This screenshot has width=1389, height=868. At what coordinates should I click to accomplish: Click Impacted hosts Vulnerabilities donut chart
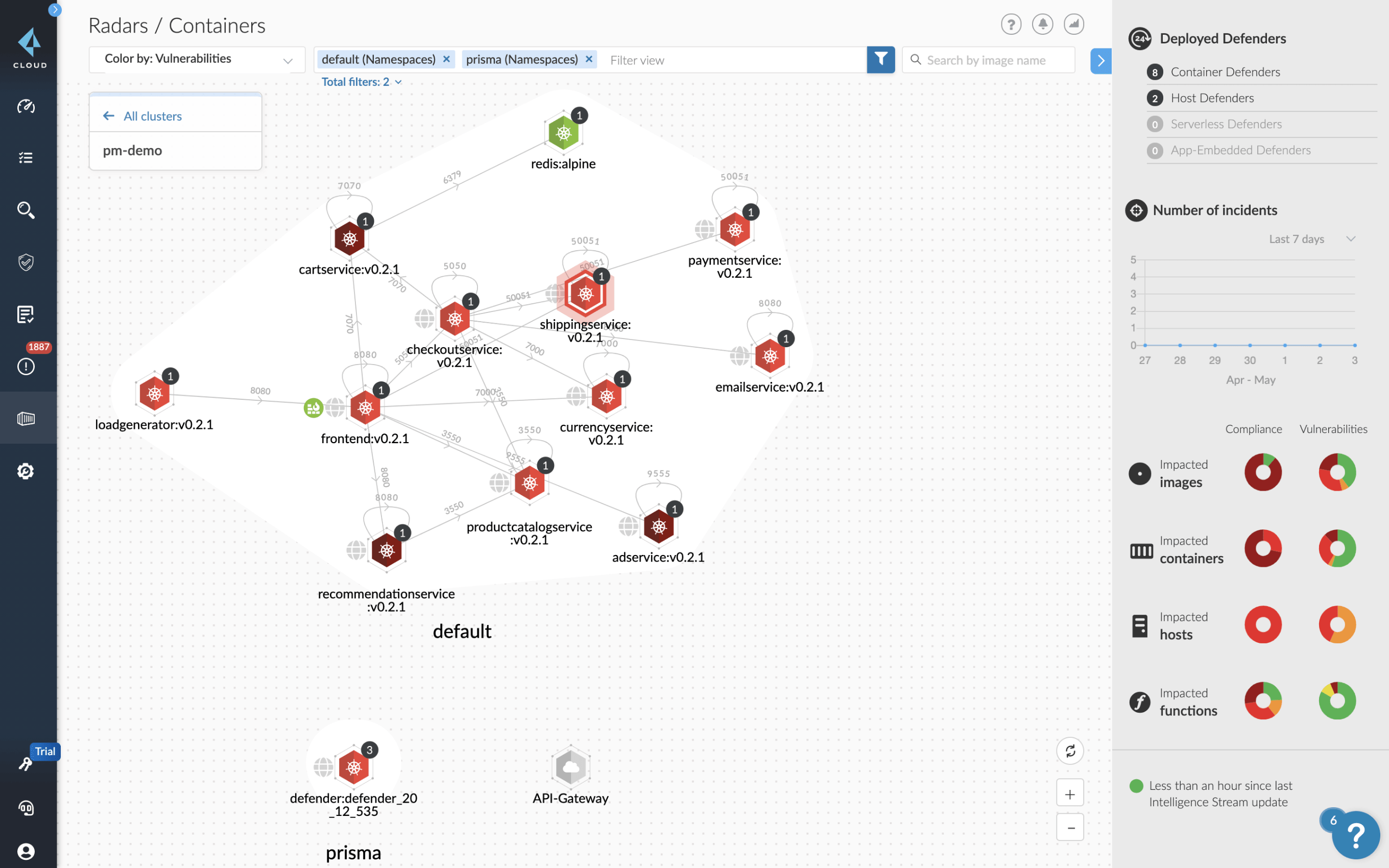click(1337, 624)
